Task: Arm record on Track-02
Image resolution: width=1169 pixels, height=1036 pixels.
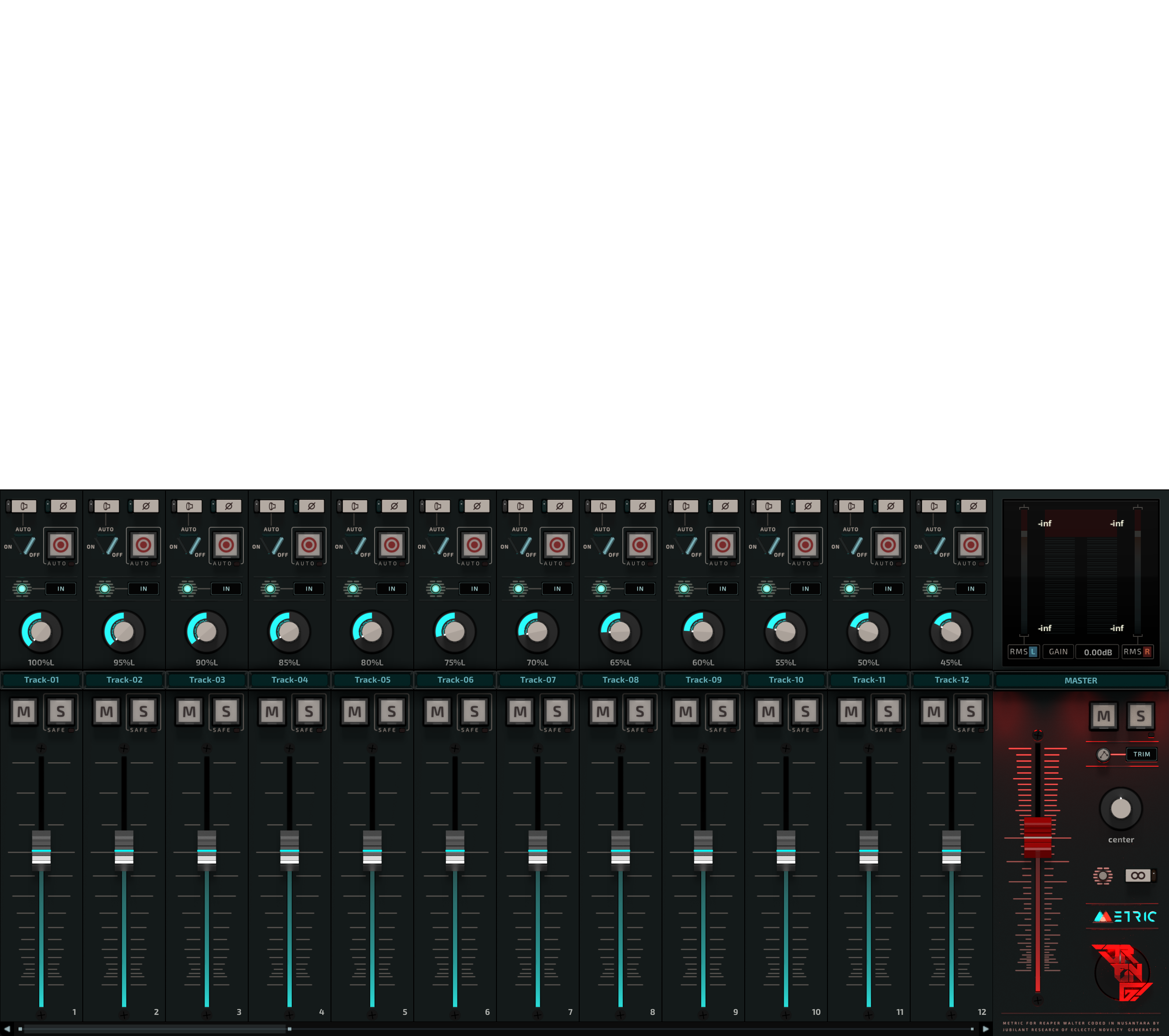Action: 143,545
